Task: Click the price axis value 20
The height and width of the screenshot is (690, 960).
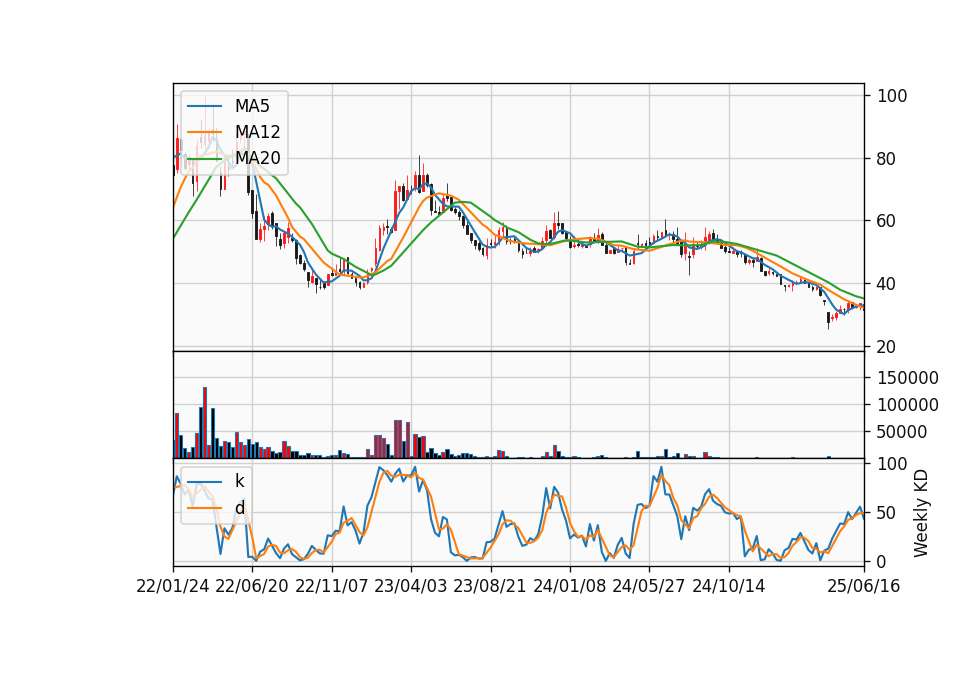Action: (888, 347)
